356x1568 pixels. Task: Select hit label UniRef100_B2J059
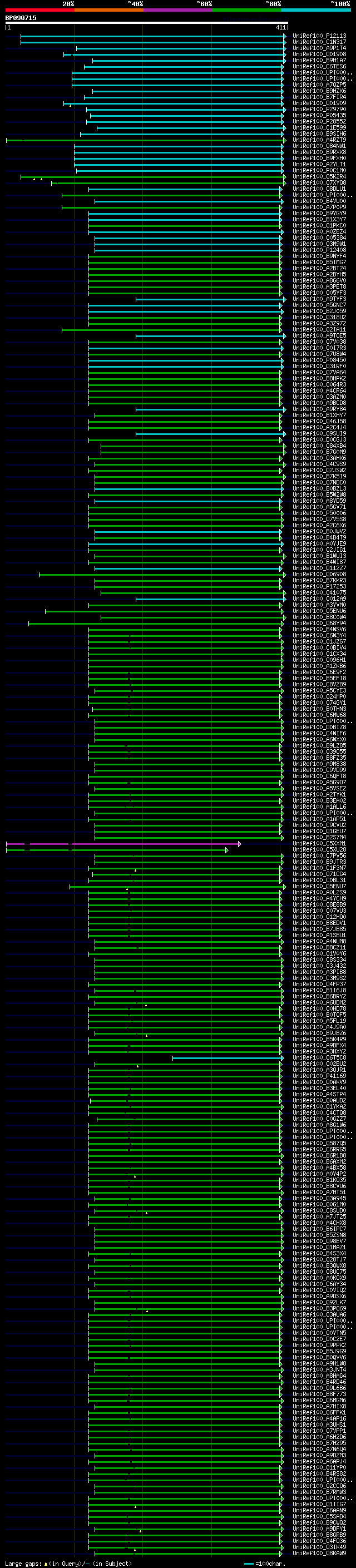tap(319, 311)
